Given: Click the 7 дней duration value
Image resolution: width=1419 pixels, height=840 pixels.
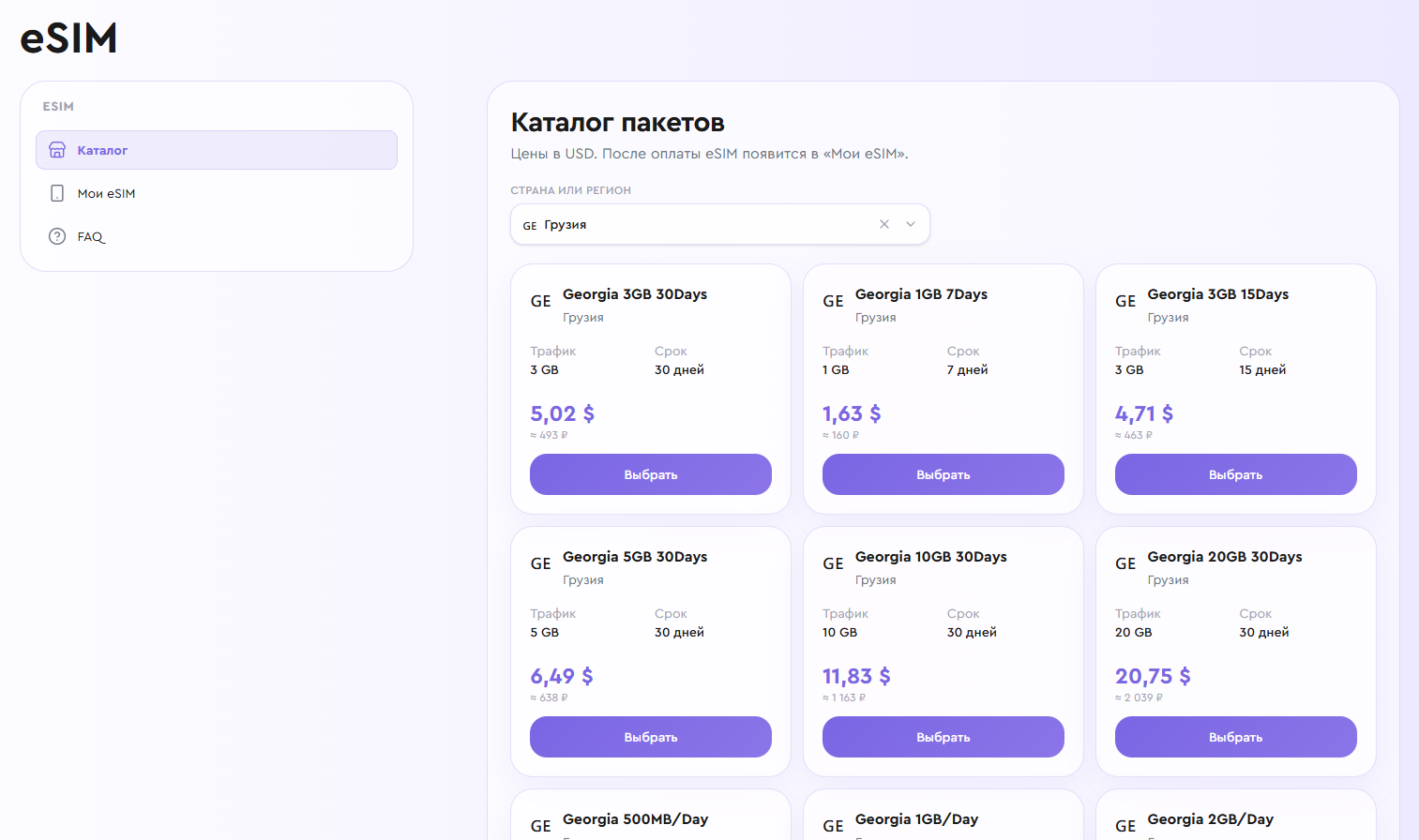Looking at the screenshot, I should pyautogui.click(x=968, y=370).
